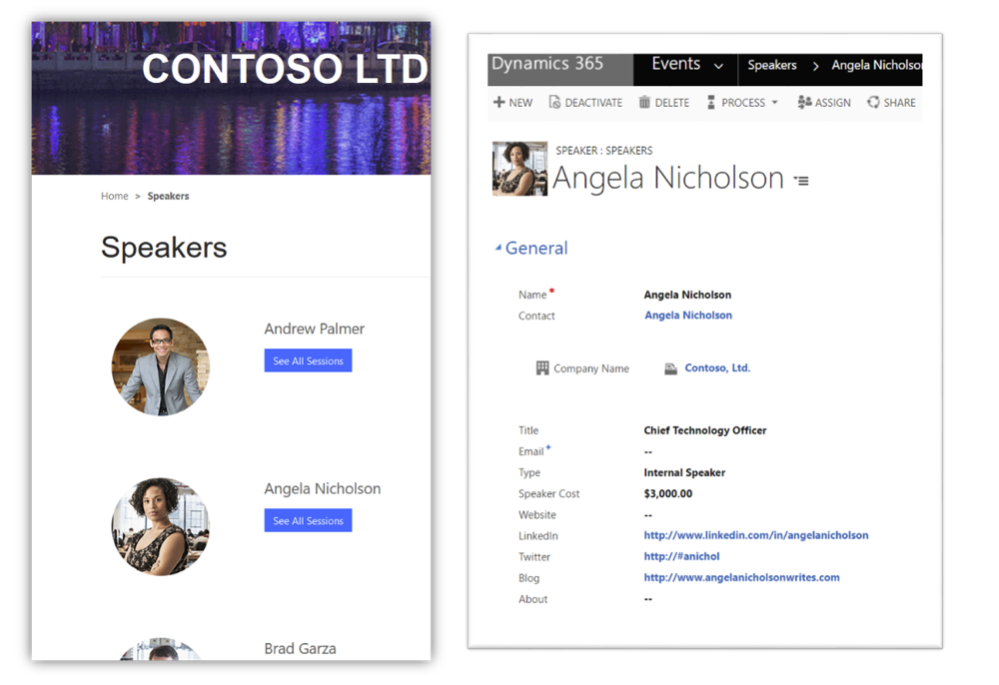This screenshot has height=685, width=999.
Task: Click the Company Name building icon
Action: pyautogui.click(x=542, y=368)
